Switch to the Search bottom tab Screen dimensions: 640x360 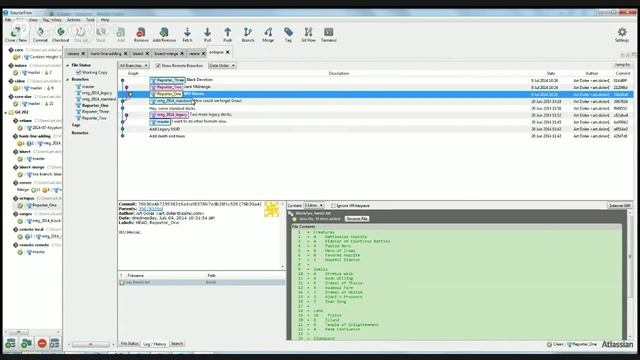(x=177, y=344)
